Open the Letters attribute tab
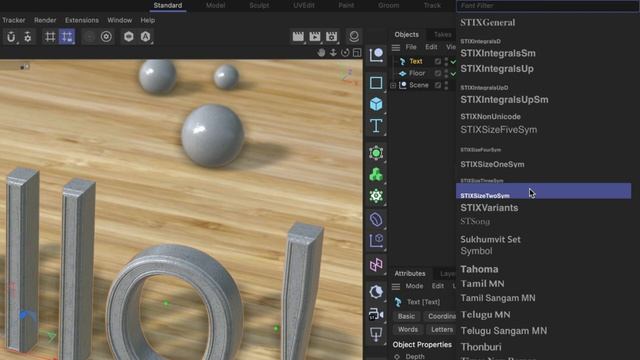640x360 pixels. [x=442, y=329]
